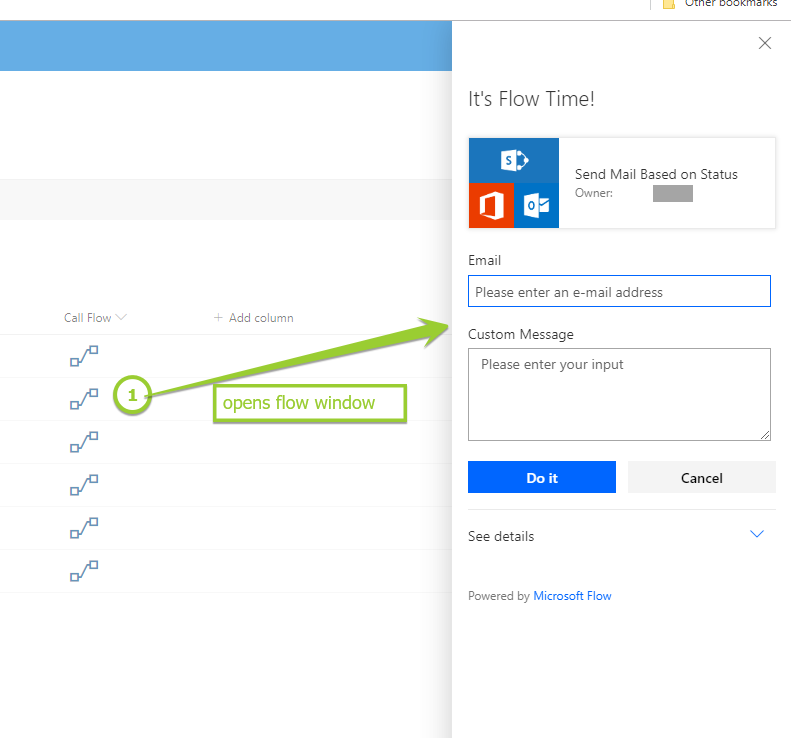Click the Outlook icon in flow card
The height and width of the screenshot is (738, 791).
click(x=536, y=205)
